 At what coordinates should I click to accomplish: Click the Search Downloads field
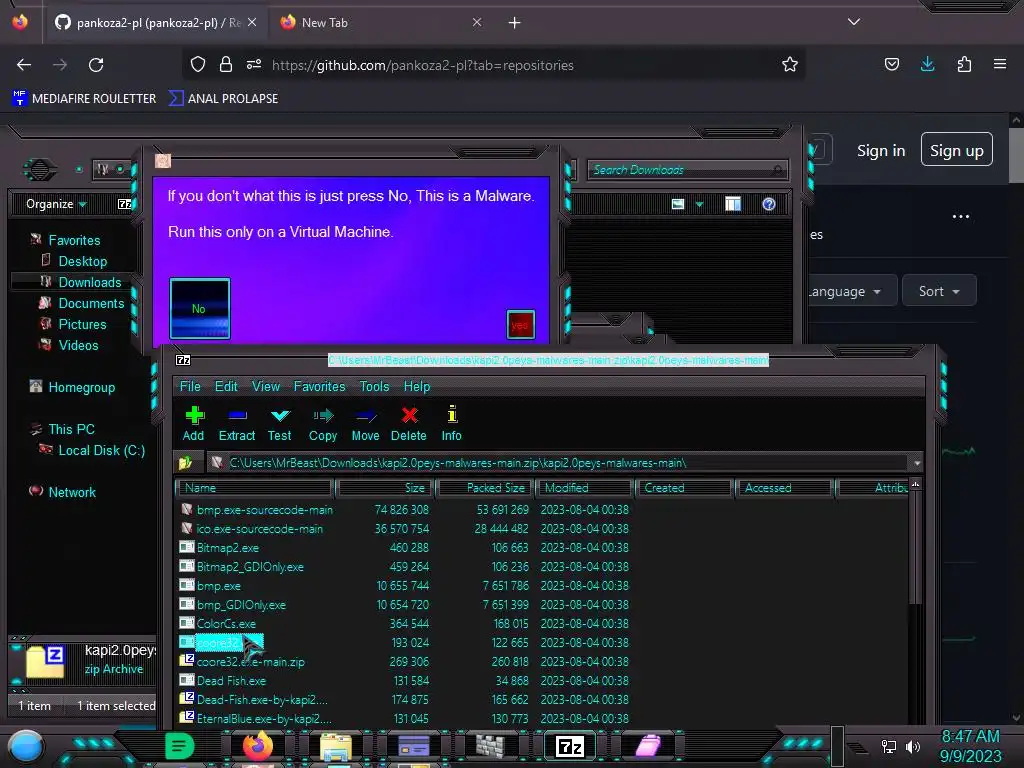(x=687, y=170)
